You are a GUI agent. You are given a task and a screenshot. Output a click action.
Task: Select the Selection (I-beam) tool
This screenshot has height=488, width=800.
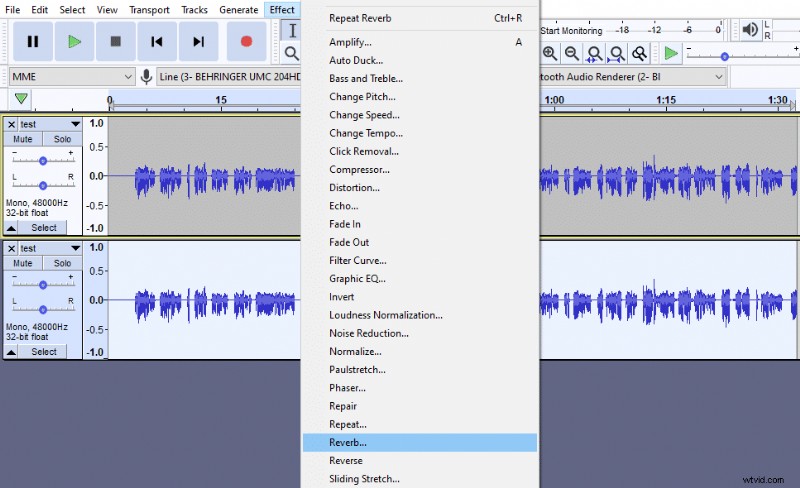[x=292, y=31]
